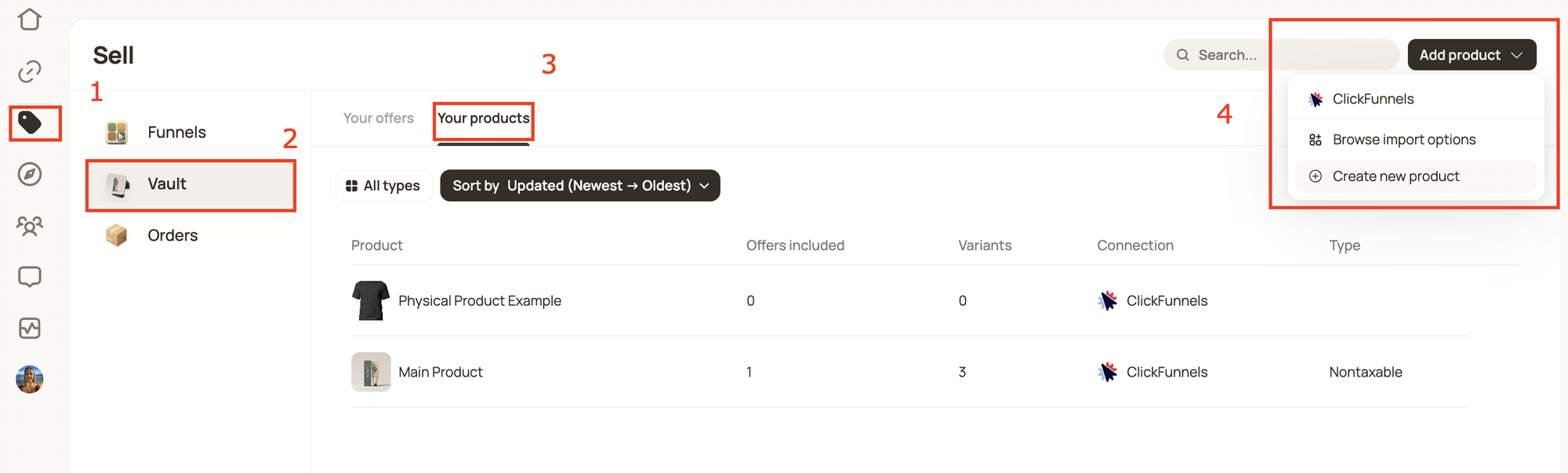
Task: Click ClickFunnels logo in Physical Product Example row
Action: pos(1108,300)
